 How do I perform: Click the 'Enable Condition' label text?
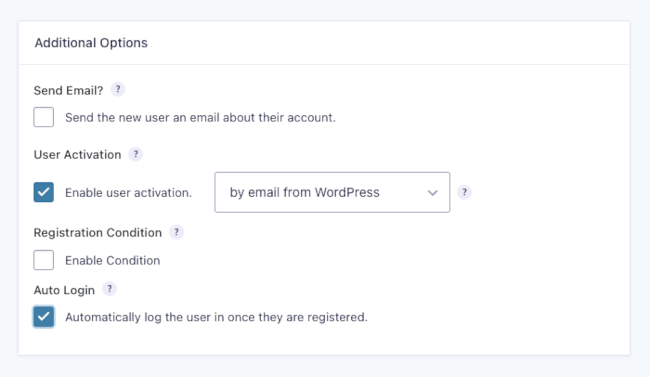pyautogui.click(x=112, y=260)
